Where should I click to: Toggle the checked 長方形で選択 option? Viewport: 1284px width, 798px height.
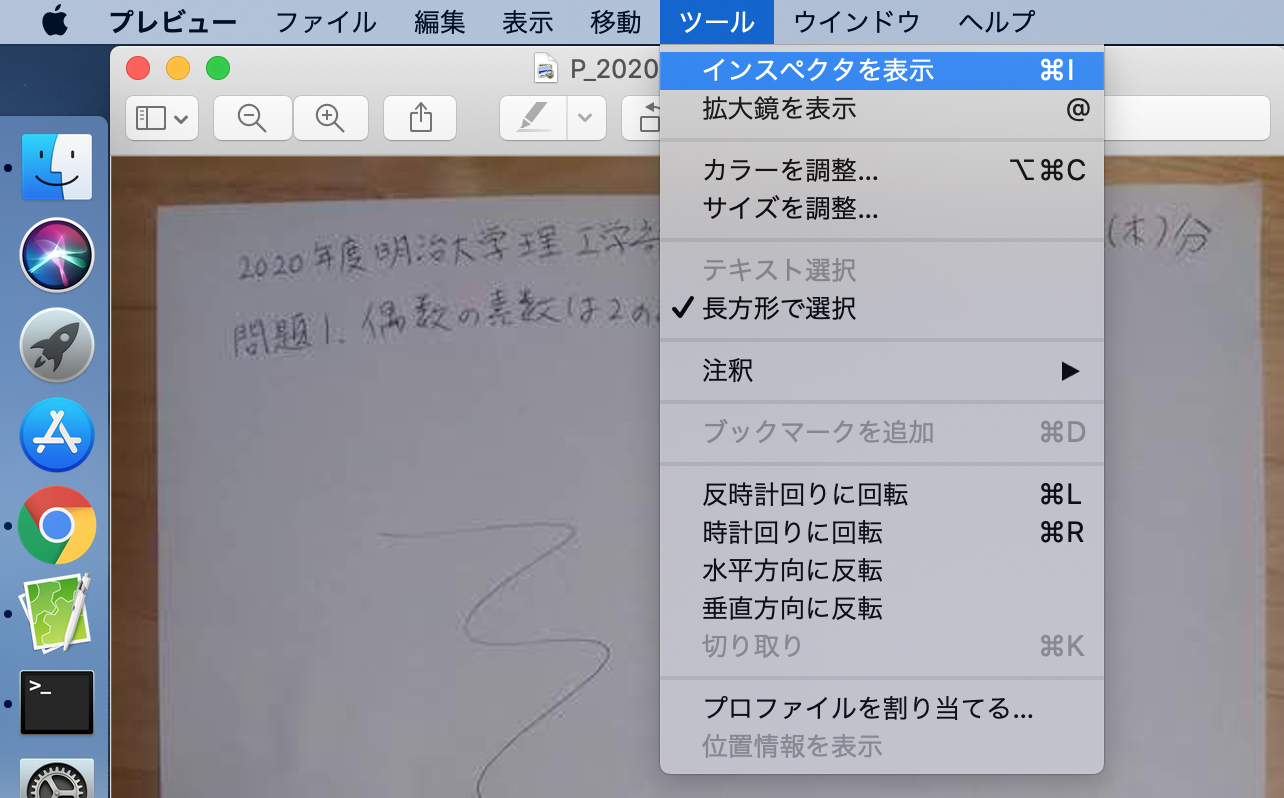click(882, 309)
